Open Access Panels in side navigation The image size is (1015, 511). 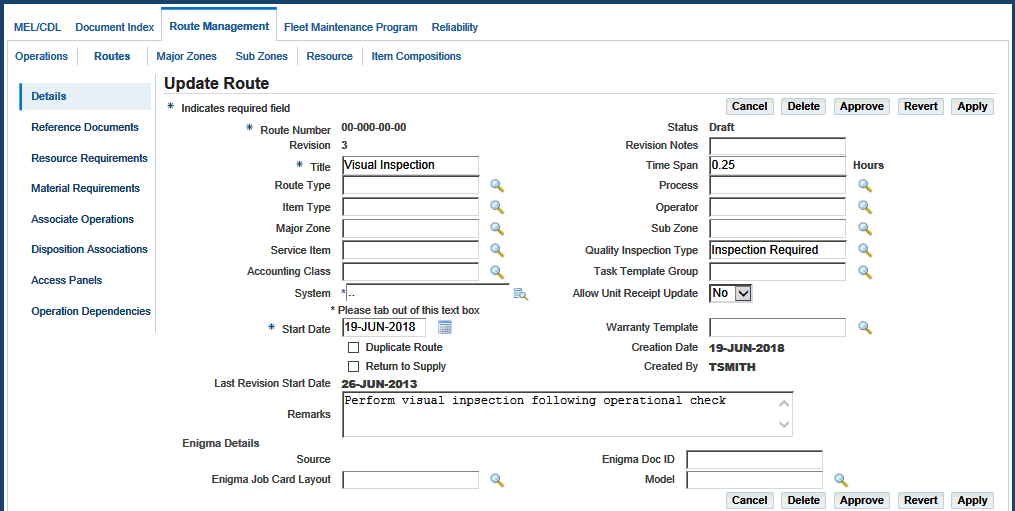(x=67, y=280)
